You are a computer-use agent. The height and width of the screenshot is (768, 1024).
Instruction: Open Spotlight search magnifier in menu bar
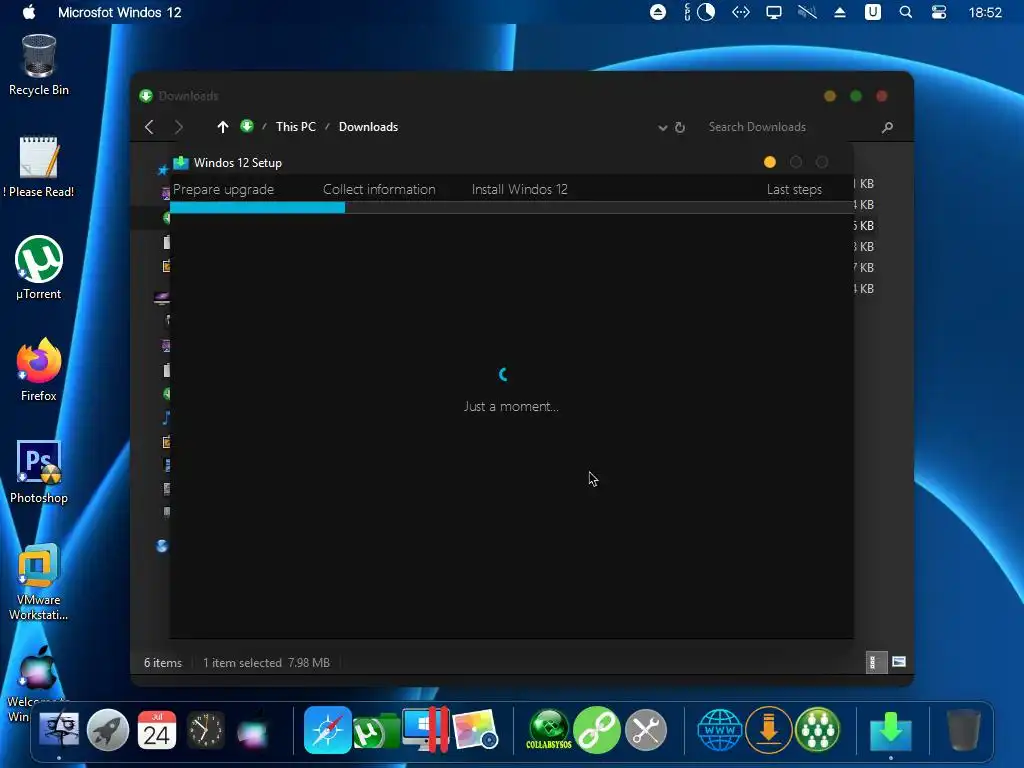tap(906, 12)
